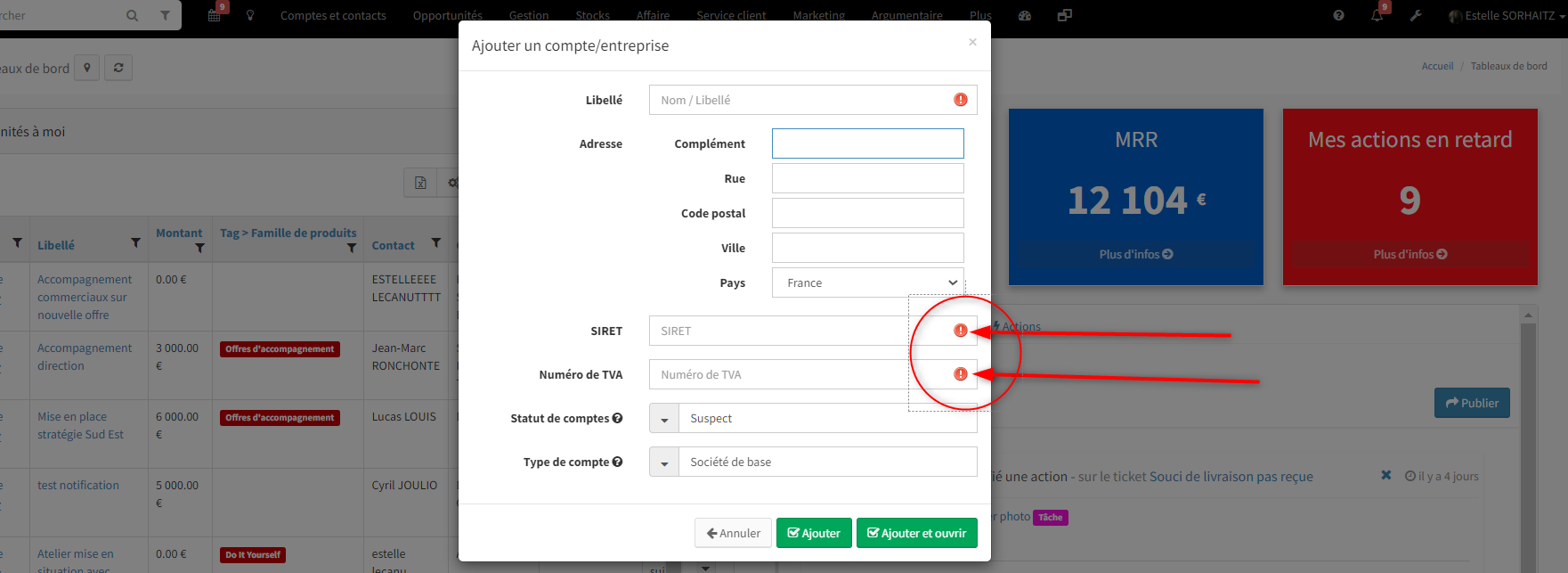Click the overlapping windows icon in the top bar
The height and width of the screenshot is (573, 1568).
click(1064, 15)
